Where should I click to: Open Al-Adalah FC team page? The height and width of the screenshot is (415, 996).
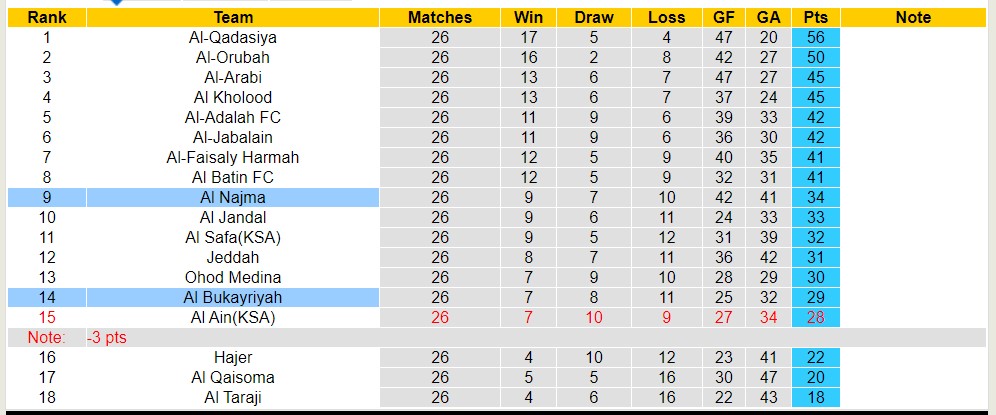(232, 117)
